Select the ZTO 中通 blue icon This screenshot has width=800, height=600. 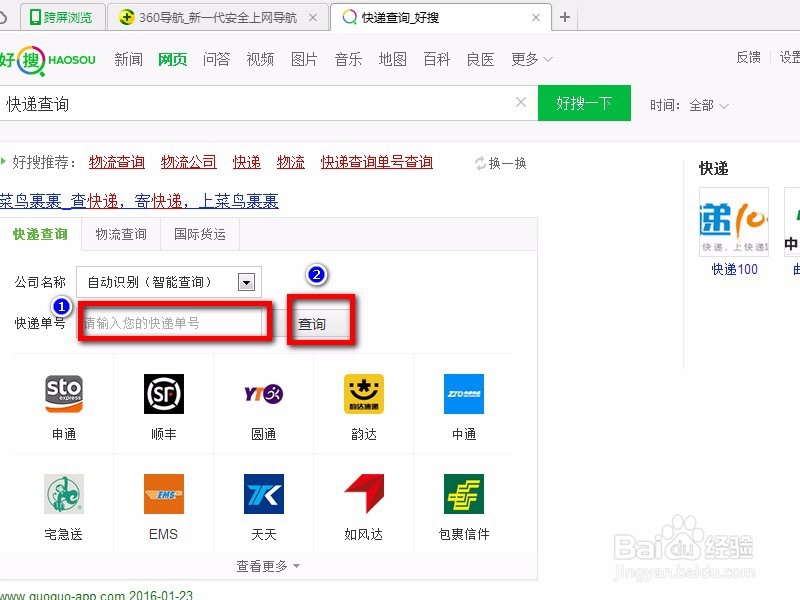[x=464, y=394]
